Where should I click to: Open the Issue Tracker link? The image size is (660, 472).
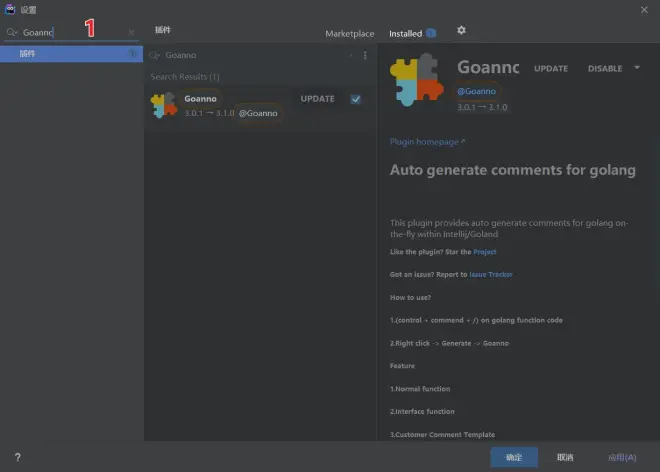[x=491, y=275]
